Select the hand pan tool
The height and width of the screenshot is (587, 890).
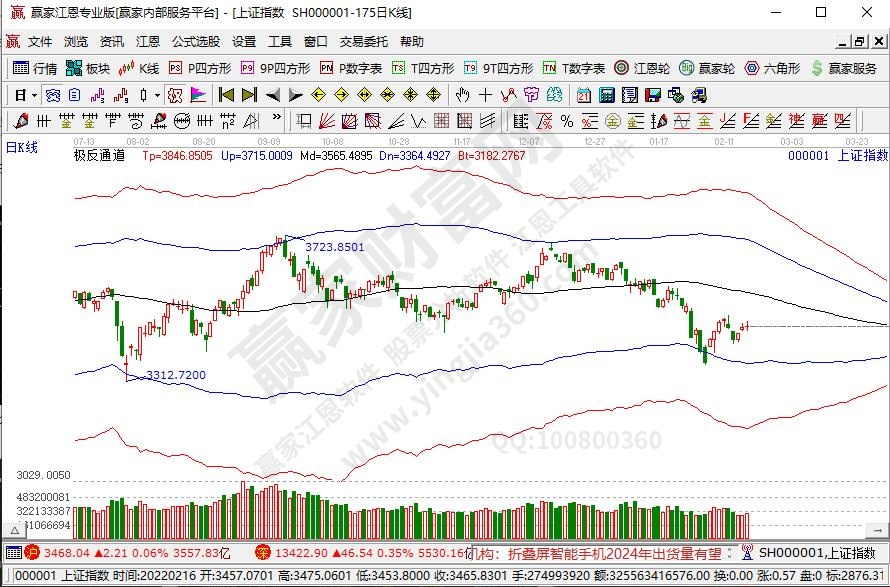(x=462, y=95)
